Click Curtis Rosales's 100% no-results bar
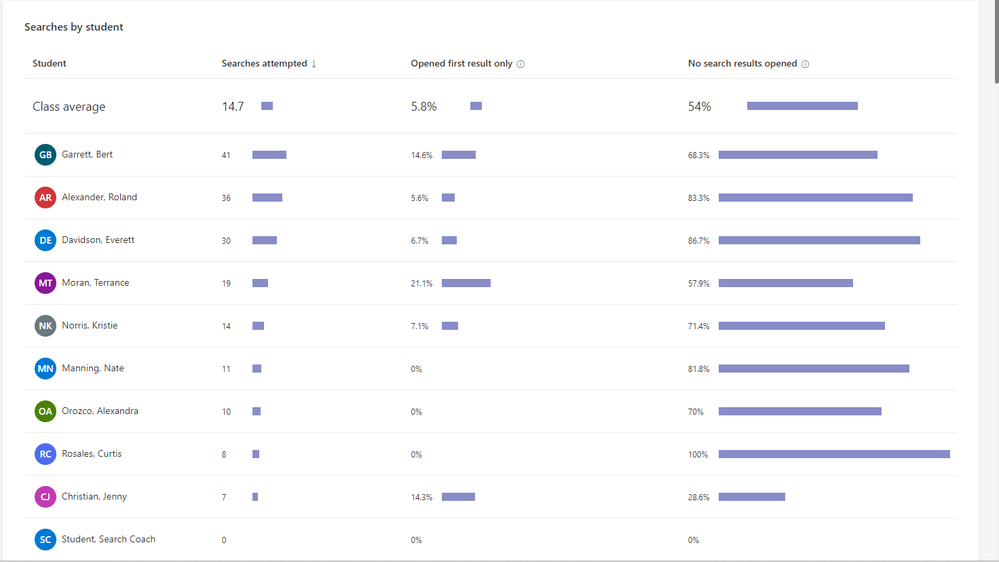Viewport: 999px width, 562px height. (834, 454)
